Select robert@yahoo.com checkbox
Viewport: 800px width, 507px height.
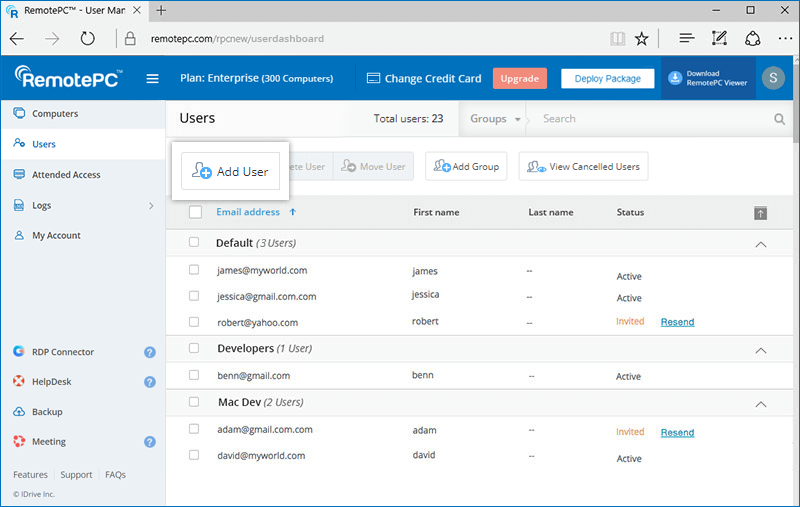pos(194,322)
